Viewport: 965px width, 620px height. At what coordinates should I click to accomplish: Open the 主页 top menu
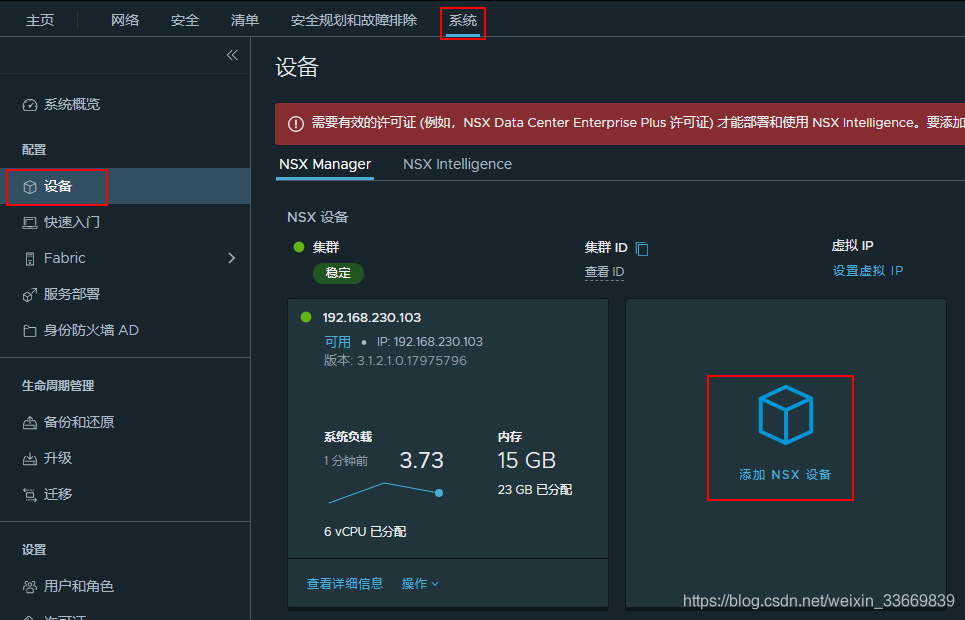40,20
